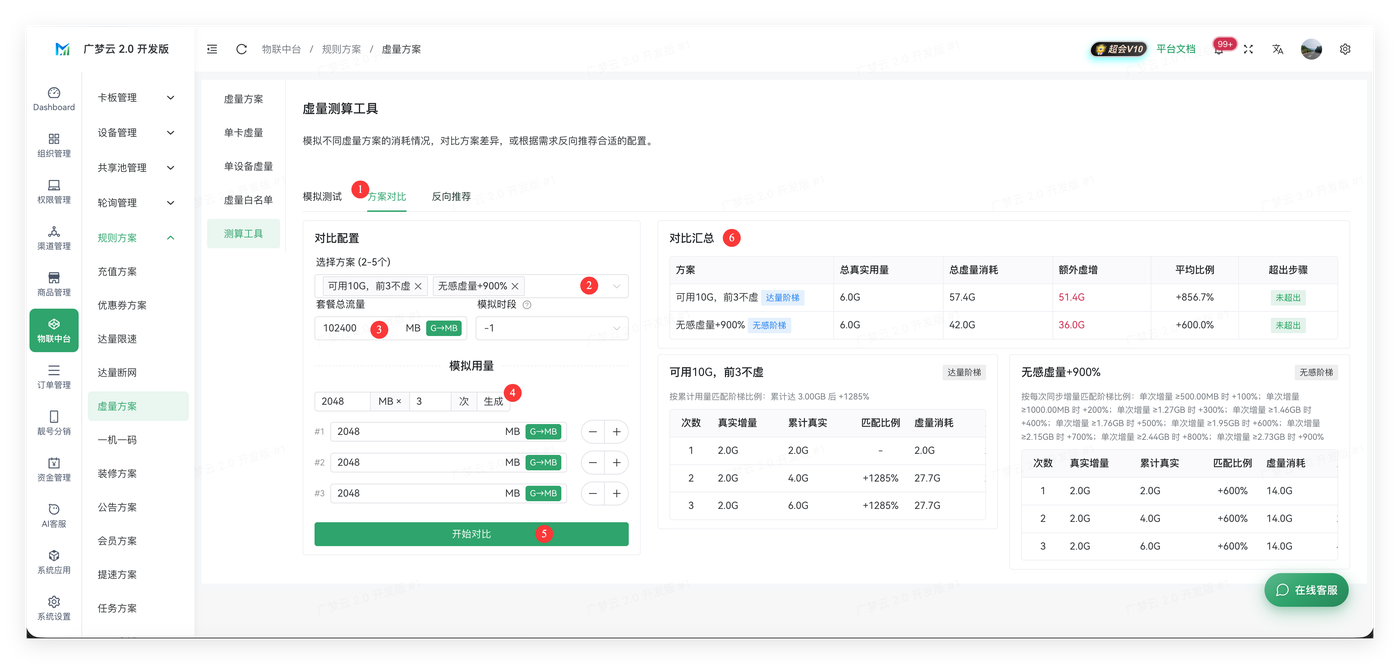1400x665 pixels.
Task: Add a row after #1 with plus
Action: click(x=617, y=432)
